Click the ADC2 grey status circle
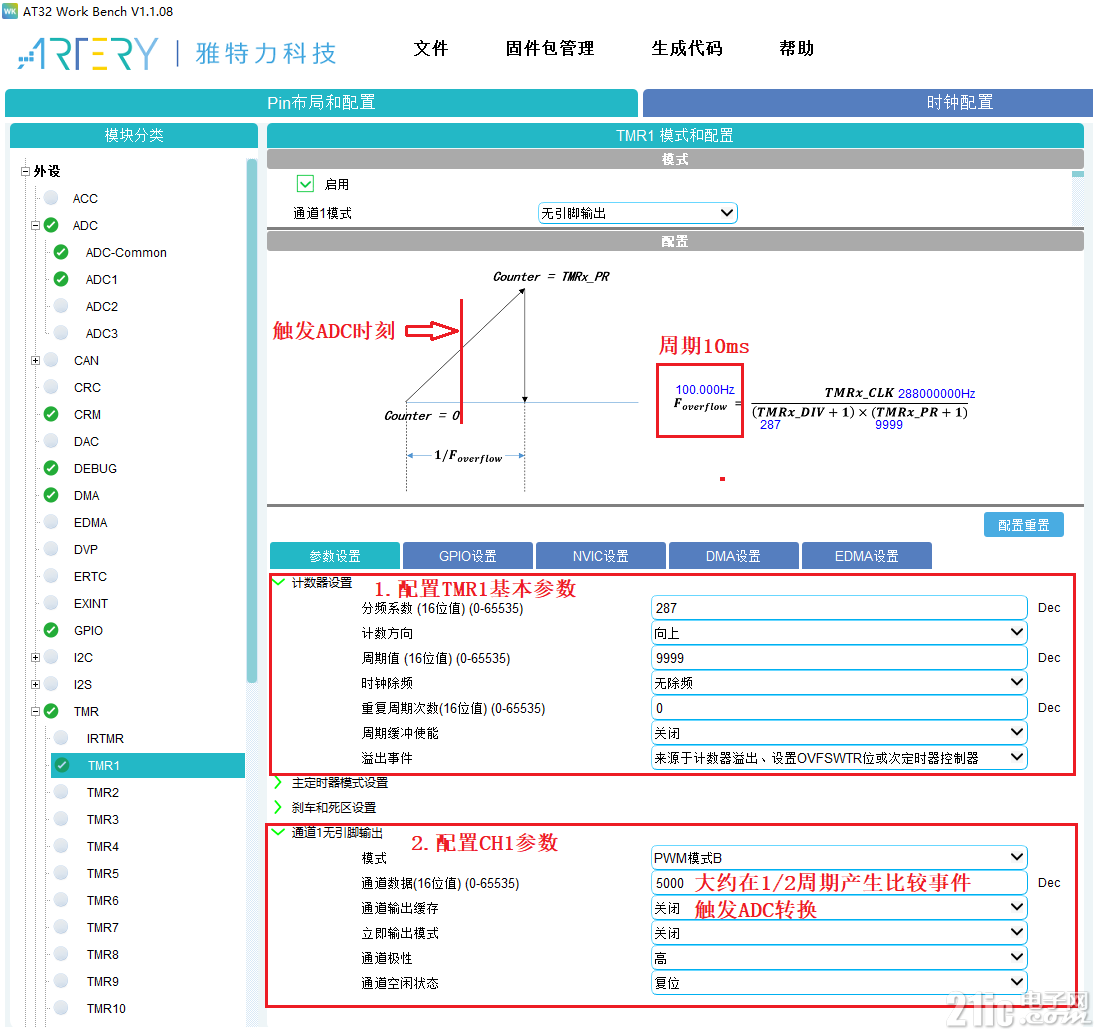1100x1034 pixels. pos(61,306)
